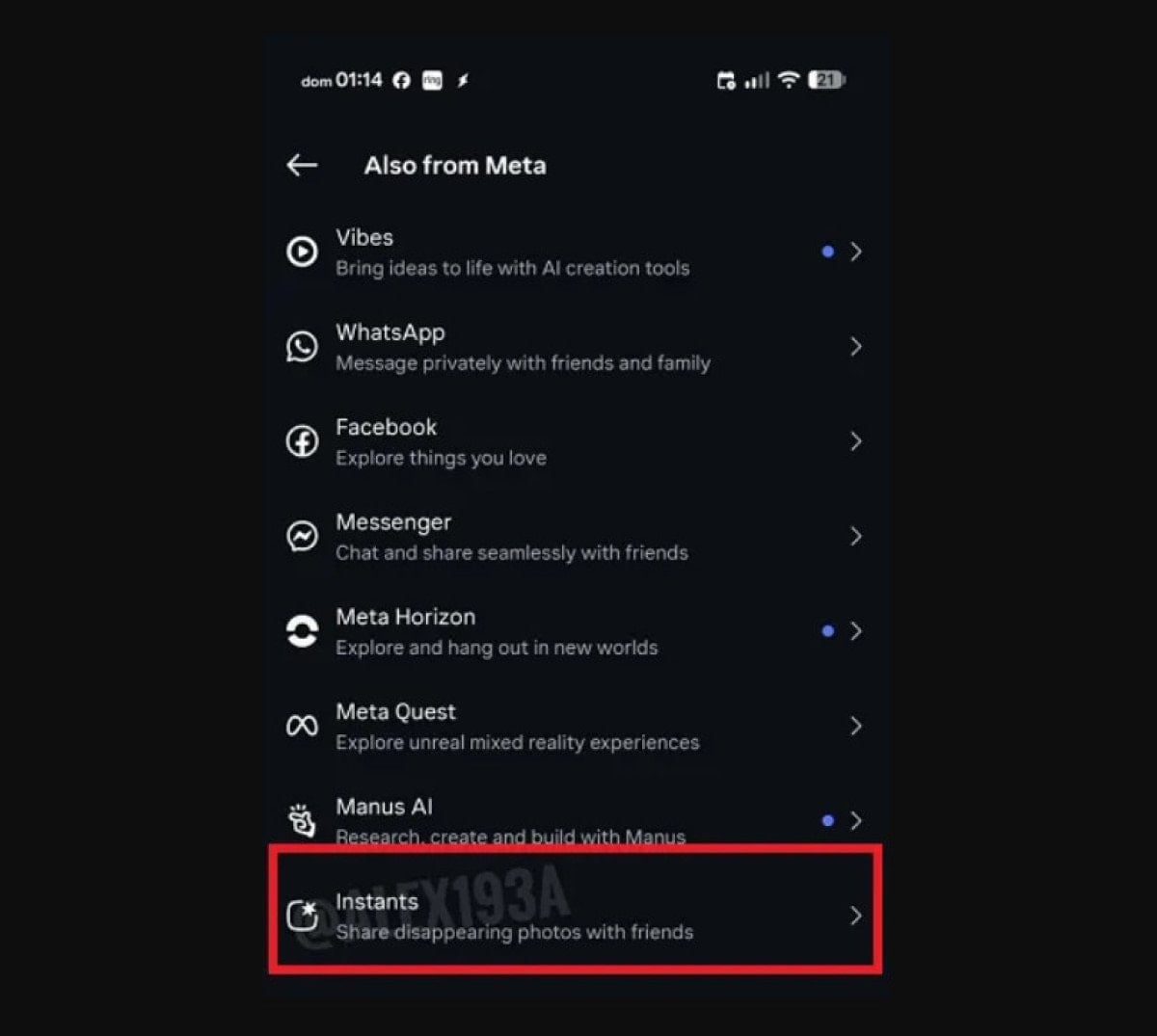
Task: Open Facebook 'Explore things you love'
Action: pyautogui.click(x=441, y=459)
